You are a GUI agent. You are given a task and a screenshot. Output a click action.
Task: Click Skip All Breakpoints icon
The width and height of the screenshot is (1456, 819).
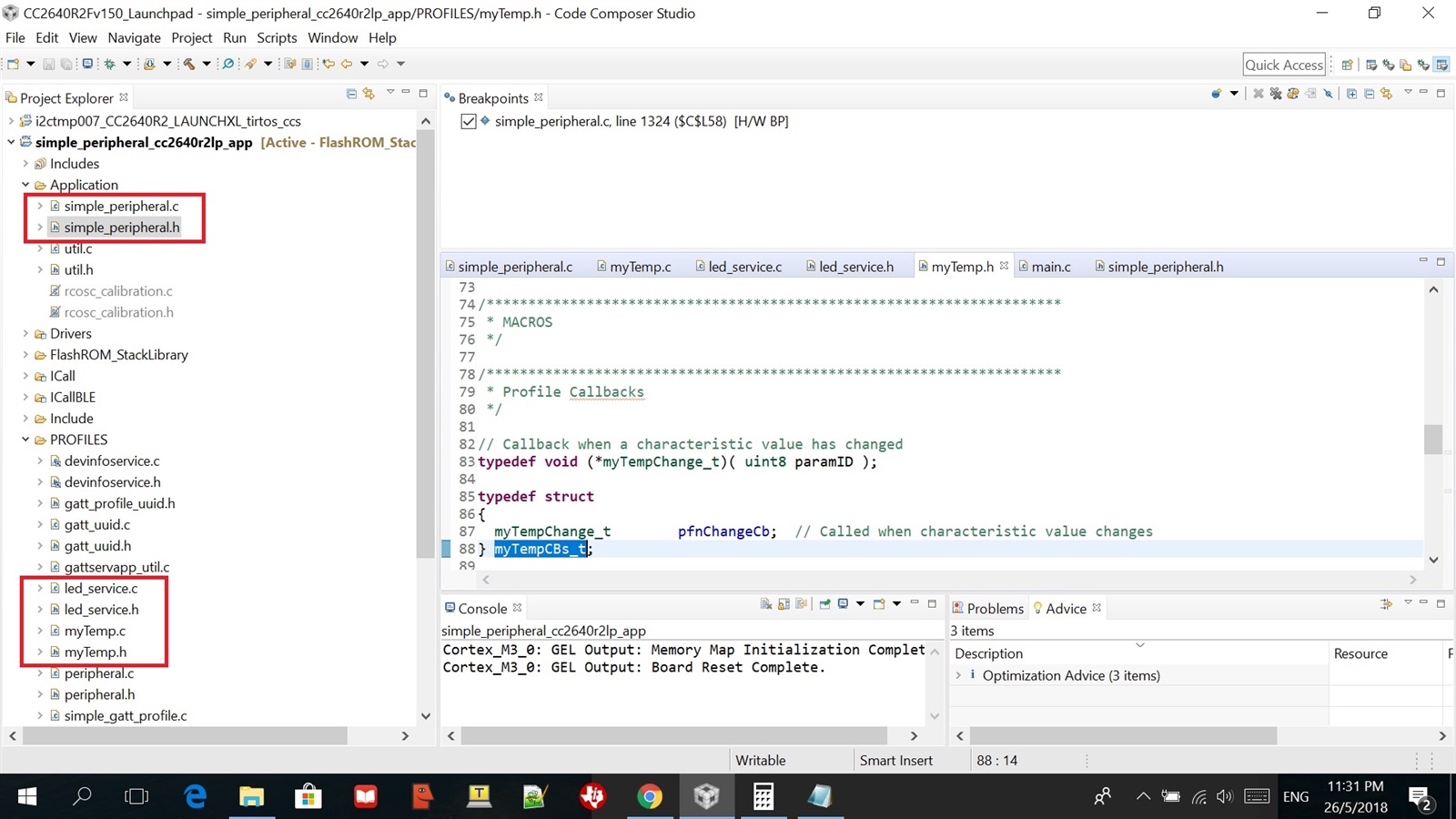click(x=1329, y=94)
